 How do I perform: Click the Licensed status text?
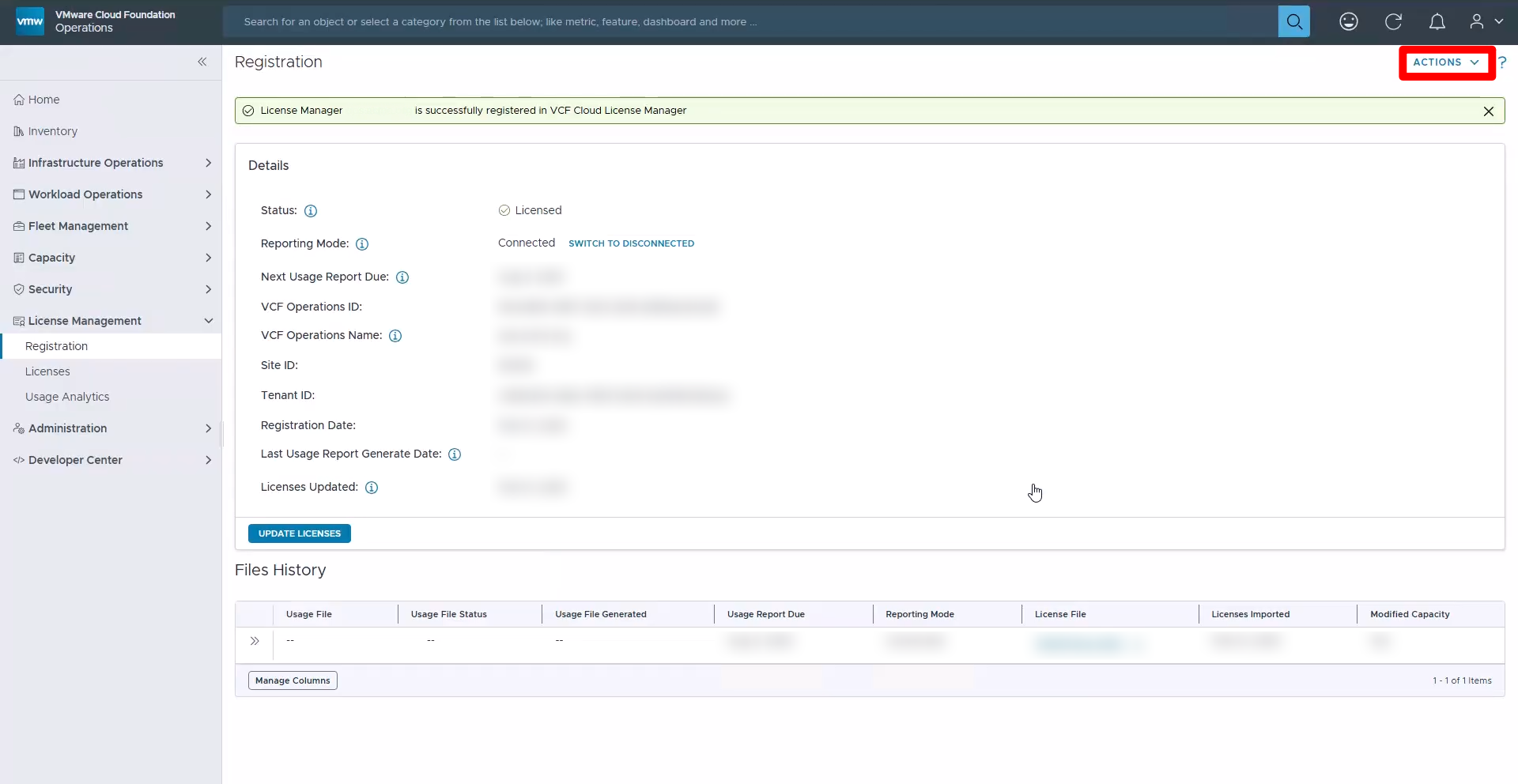coord(538,210)
